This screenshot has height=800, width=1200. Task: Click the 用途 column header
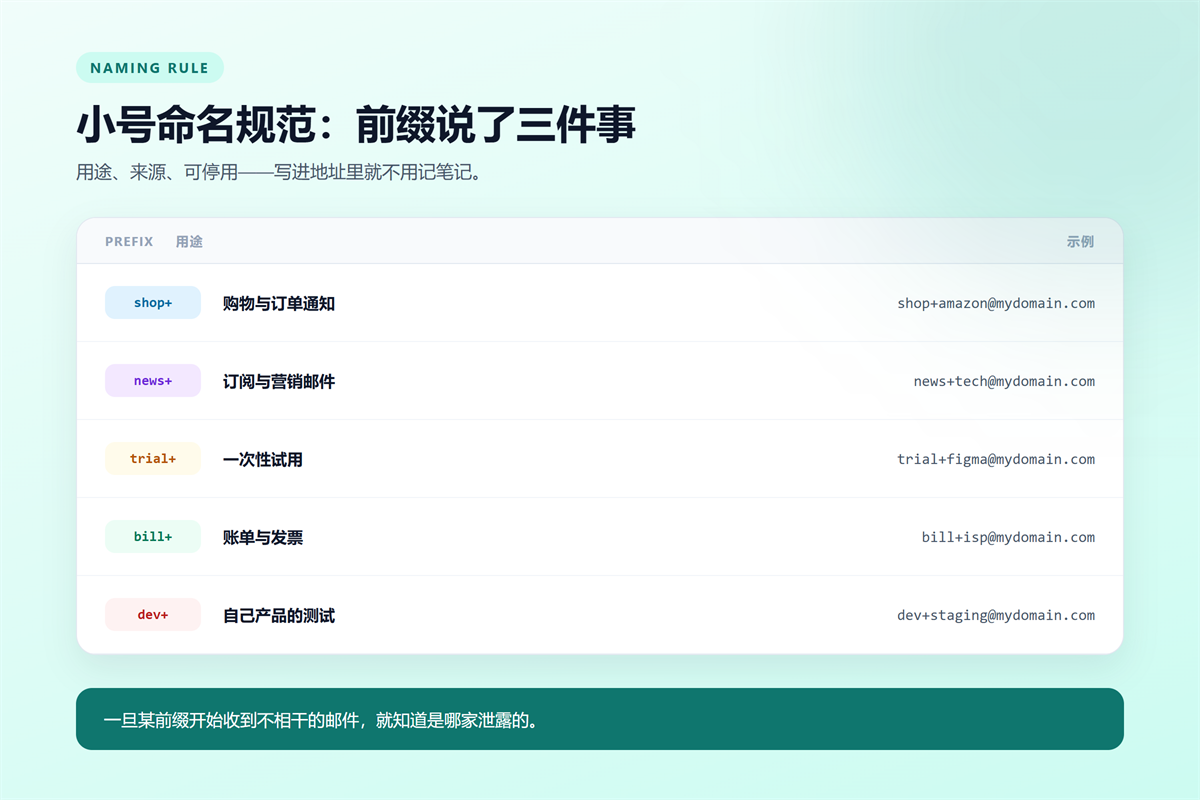pos(189,242)
